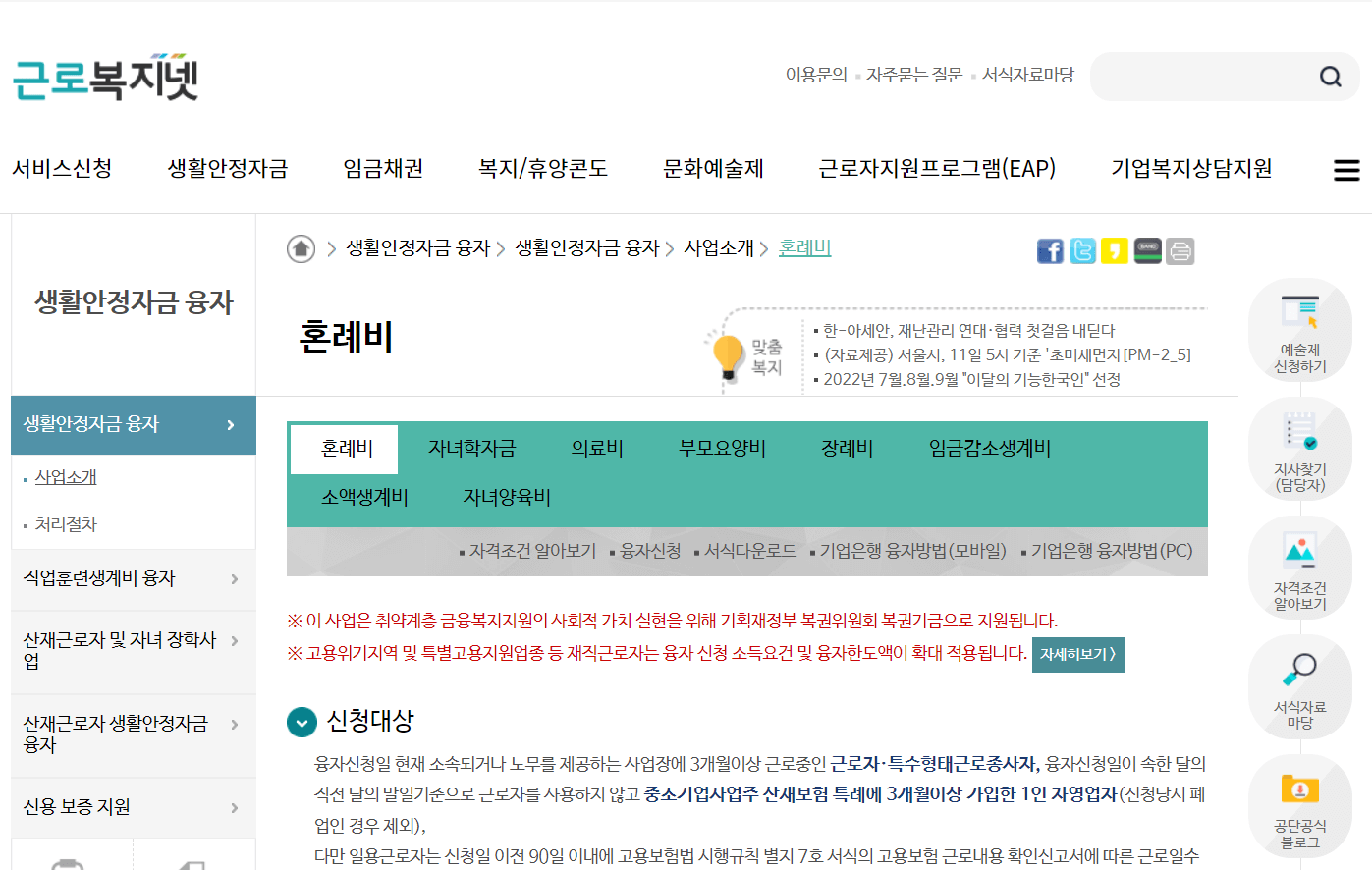Click the search magnifier icon
The width and height of the screenshot is (1372, 870).
point(1330,76)
